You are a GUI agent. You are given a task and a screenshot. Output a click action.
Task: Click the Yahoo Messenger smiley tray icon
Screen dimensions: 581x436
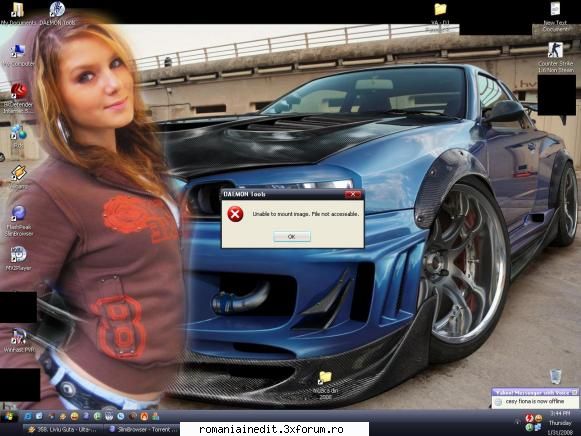pyautogui.click(x=538, y=419)
